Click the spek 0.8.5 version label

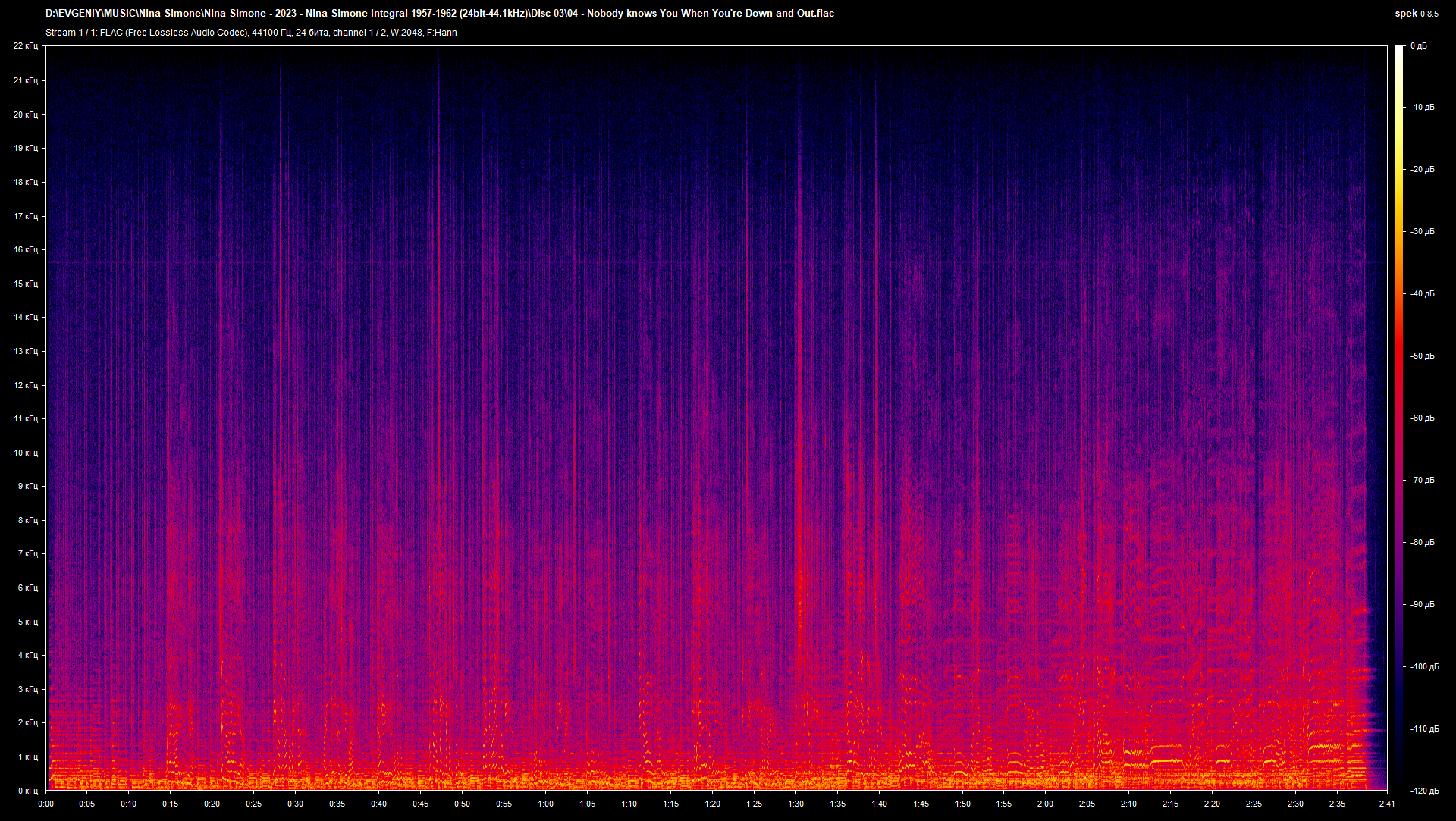click(x=1416, y=13)
